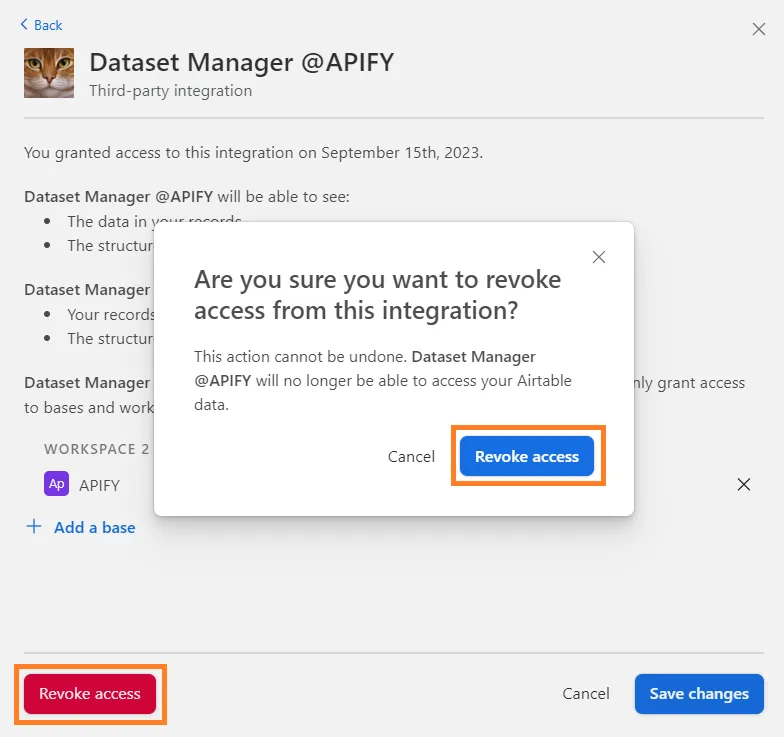The width and height of the screenshot is (784, 737).
Task: Click Add a base link
Action: coord(94,528)
